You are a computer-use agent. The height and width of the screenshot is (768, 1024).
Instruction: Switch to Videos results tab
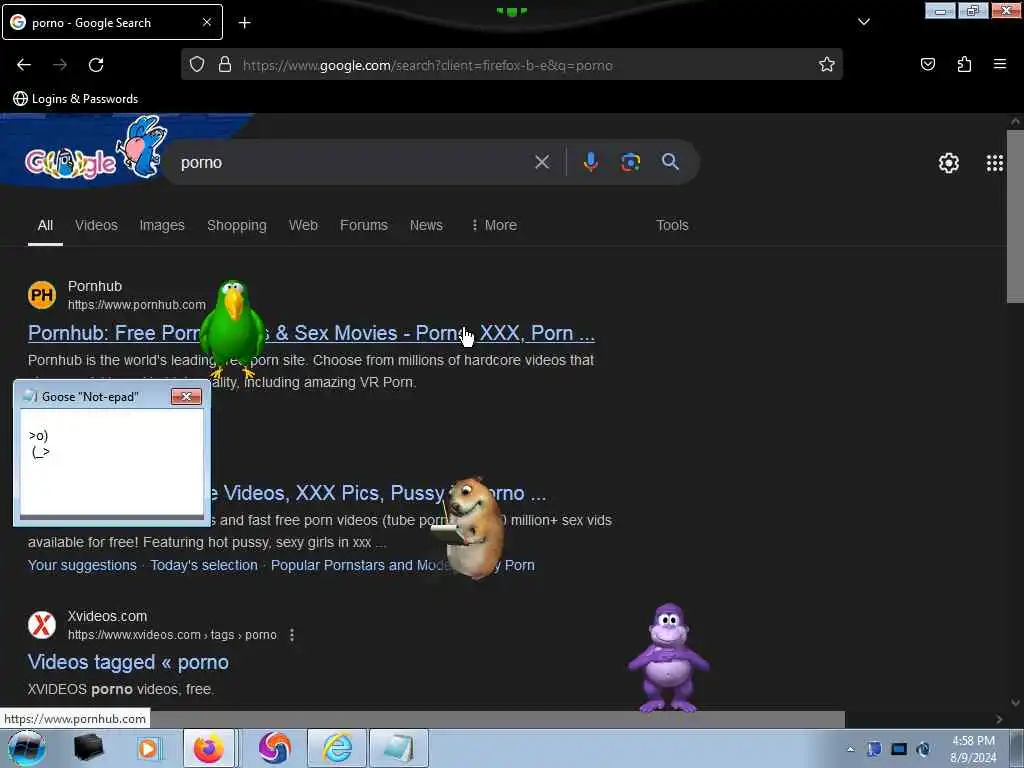96,225
